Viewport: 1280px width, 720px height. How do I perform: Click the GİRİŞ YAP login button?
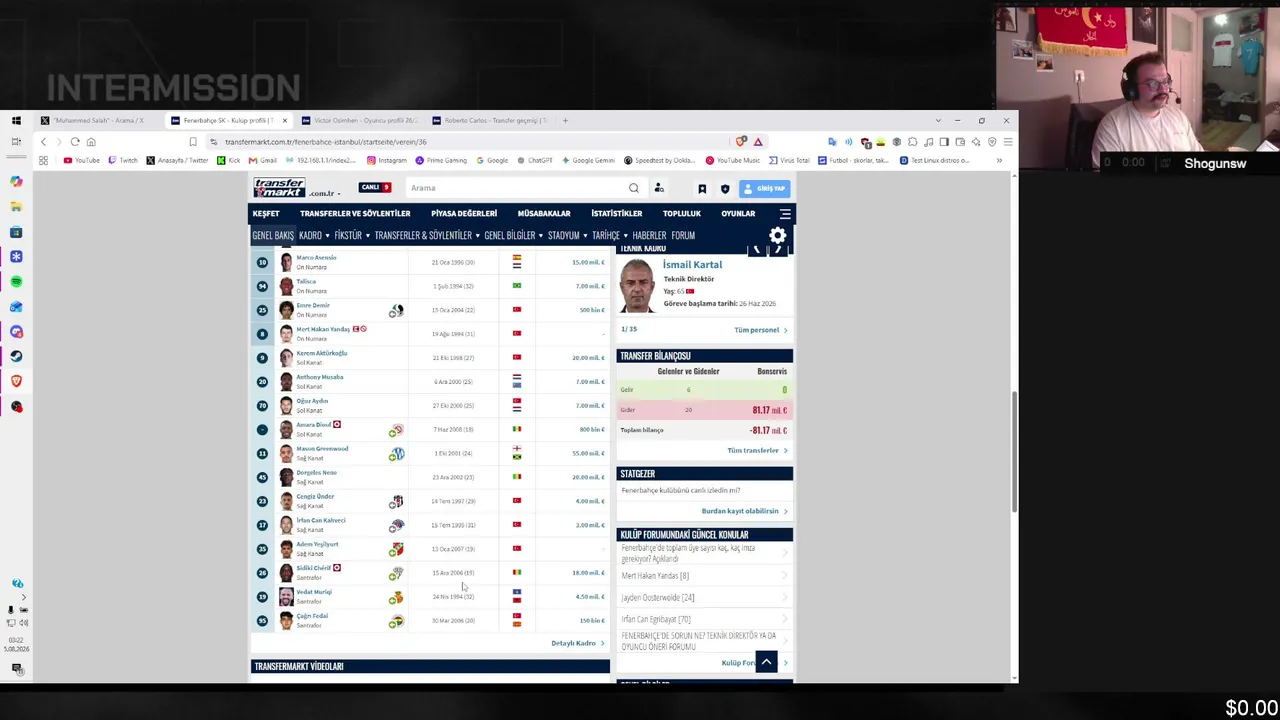tap(766, 188)
